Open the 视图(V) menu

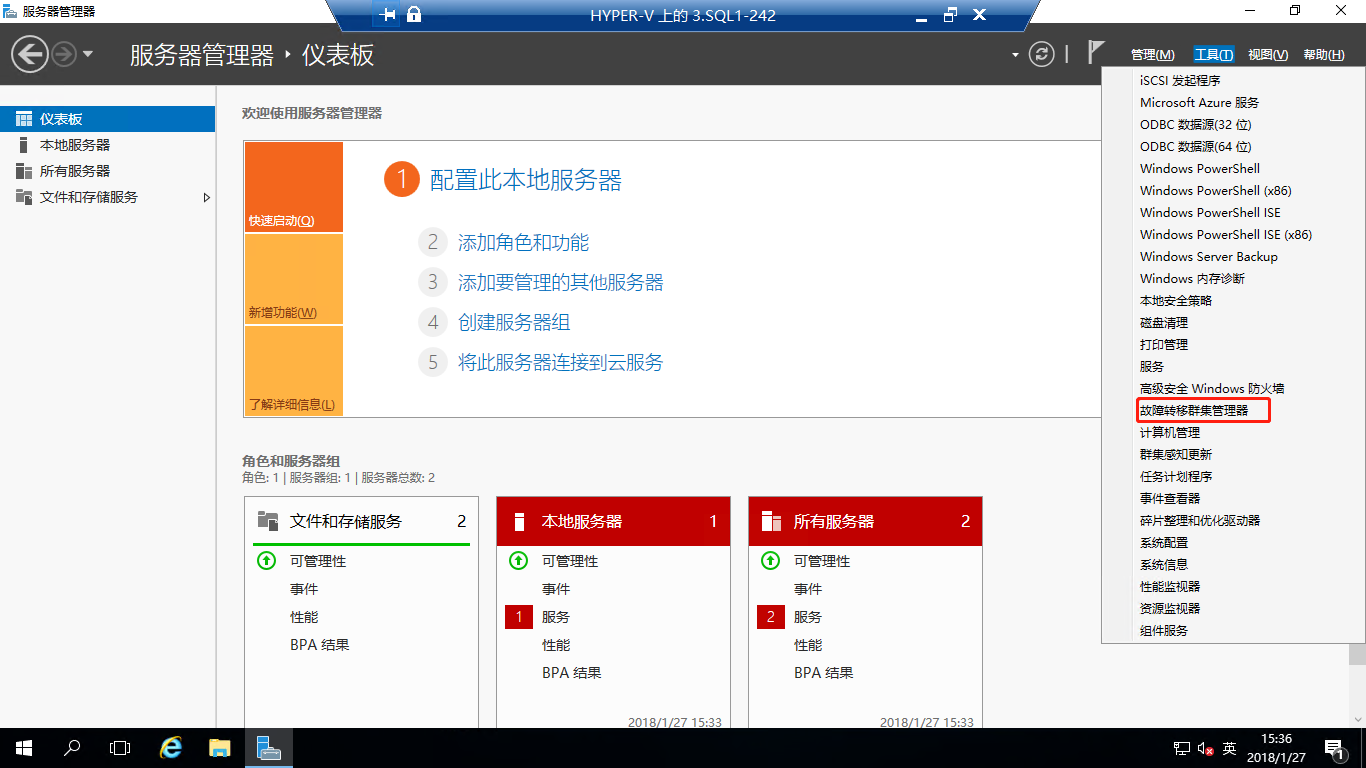click(x=1268, y=55)
